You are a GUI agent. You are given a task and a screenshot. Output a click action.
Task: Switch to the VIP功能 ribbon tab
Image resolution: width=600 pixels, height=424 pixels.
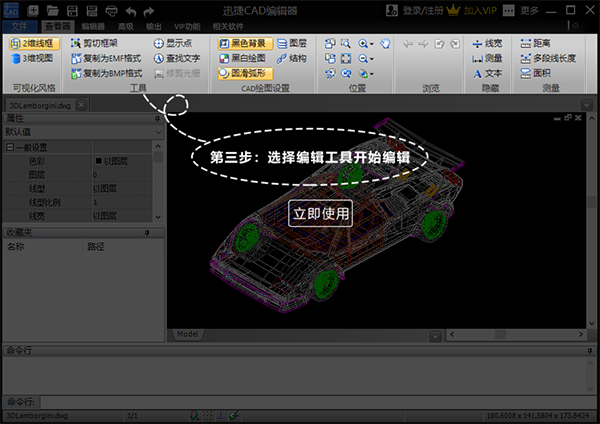coord(187,26)
